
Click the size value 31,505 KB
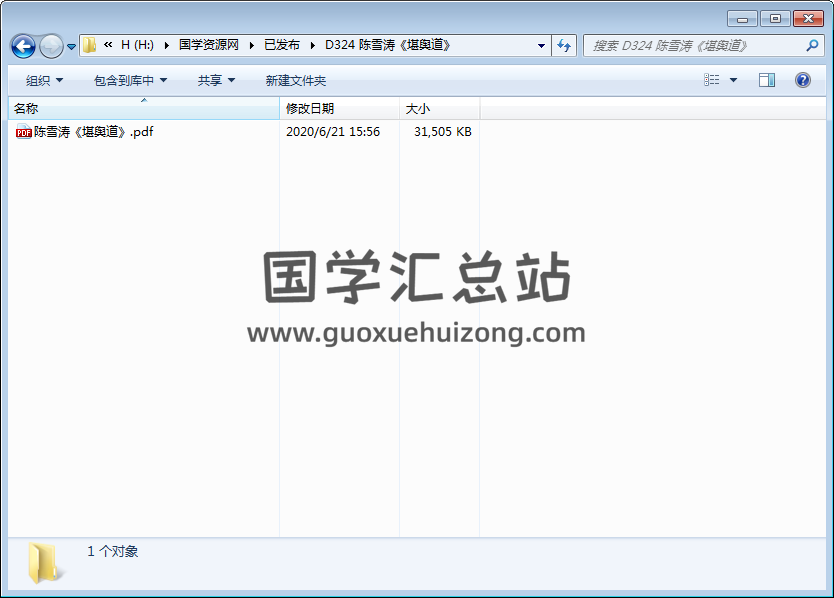(x=443, y=131)
